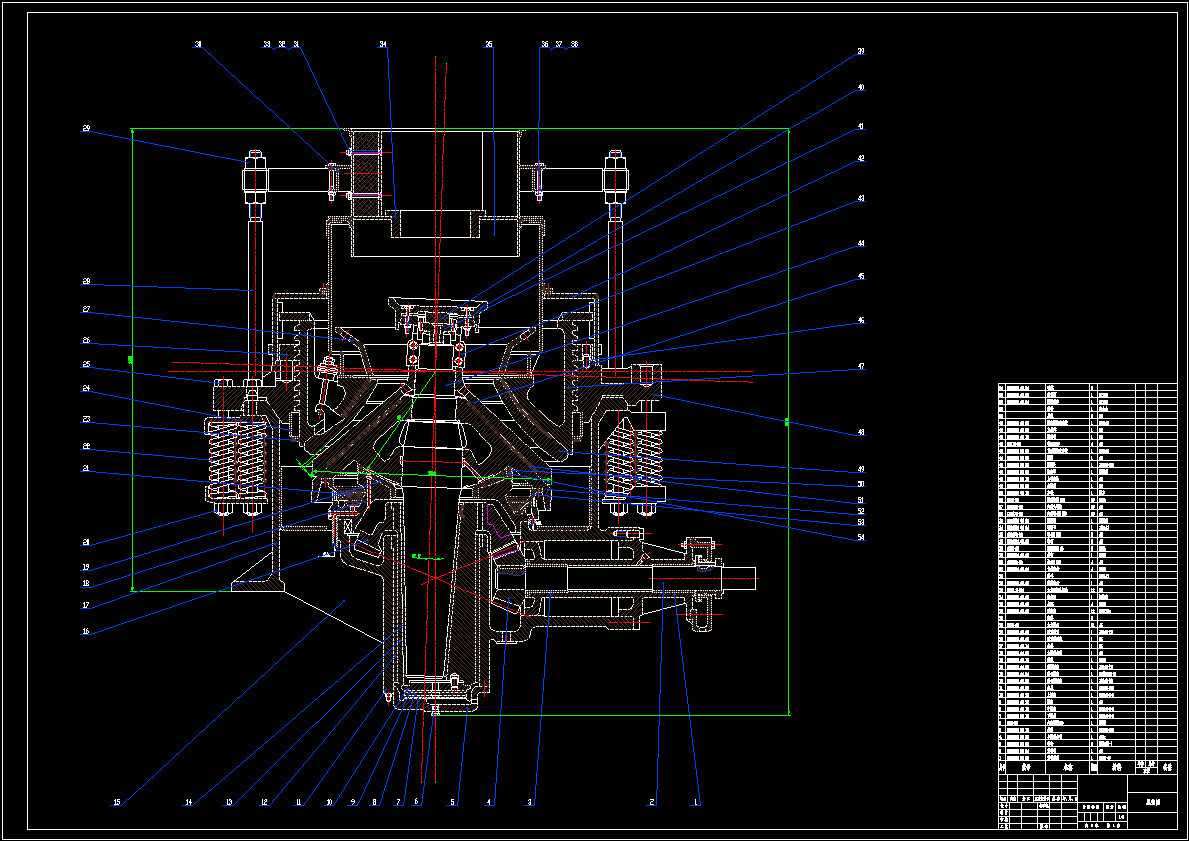This screenshot has width=1189, height=841.
Task: Click part callout number 45
Action: 861,277
